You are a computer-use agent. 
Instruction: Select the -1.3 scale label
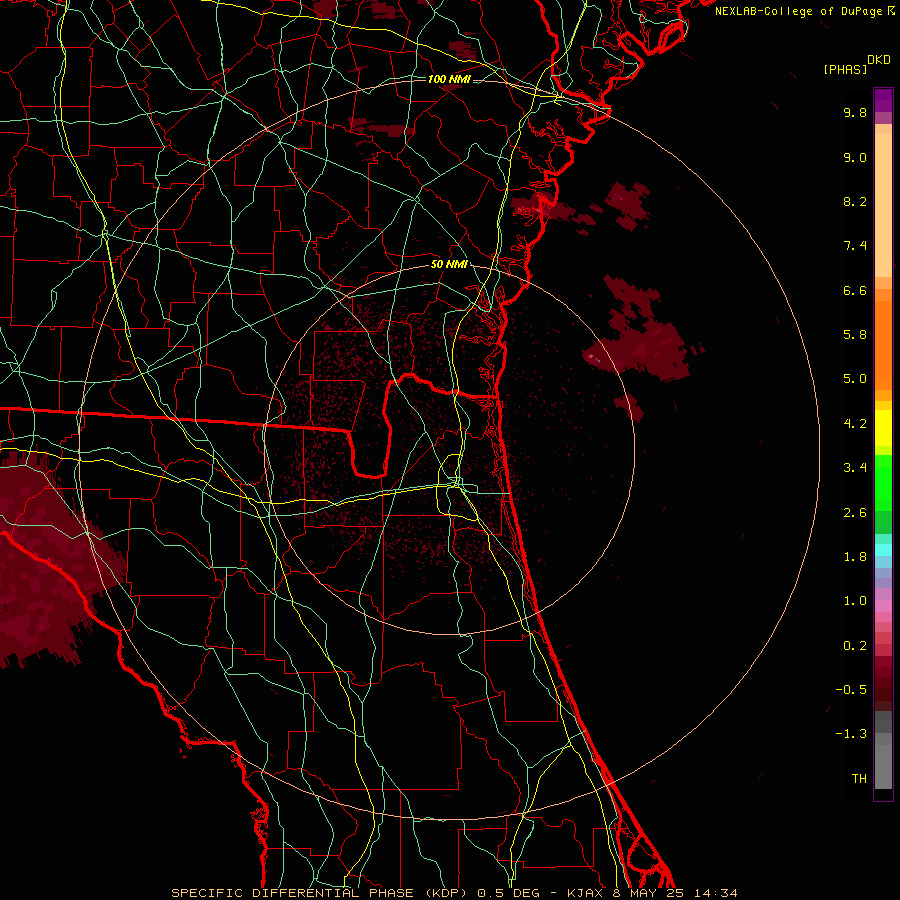(x=851, y=734)
